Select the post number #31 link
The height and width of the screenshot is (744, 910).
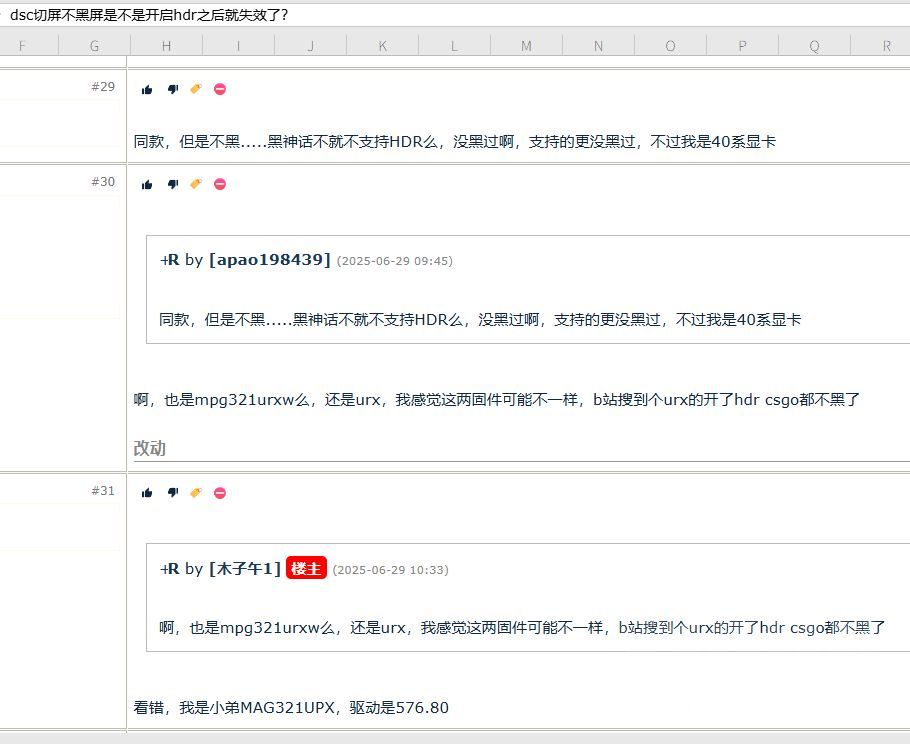[103, 491]
